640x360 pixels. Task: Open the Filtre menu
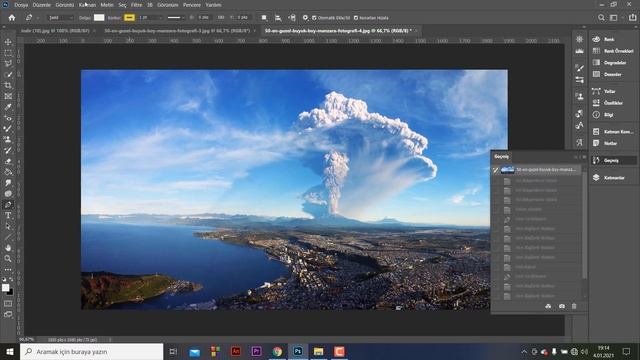coord(136,5)
